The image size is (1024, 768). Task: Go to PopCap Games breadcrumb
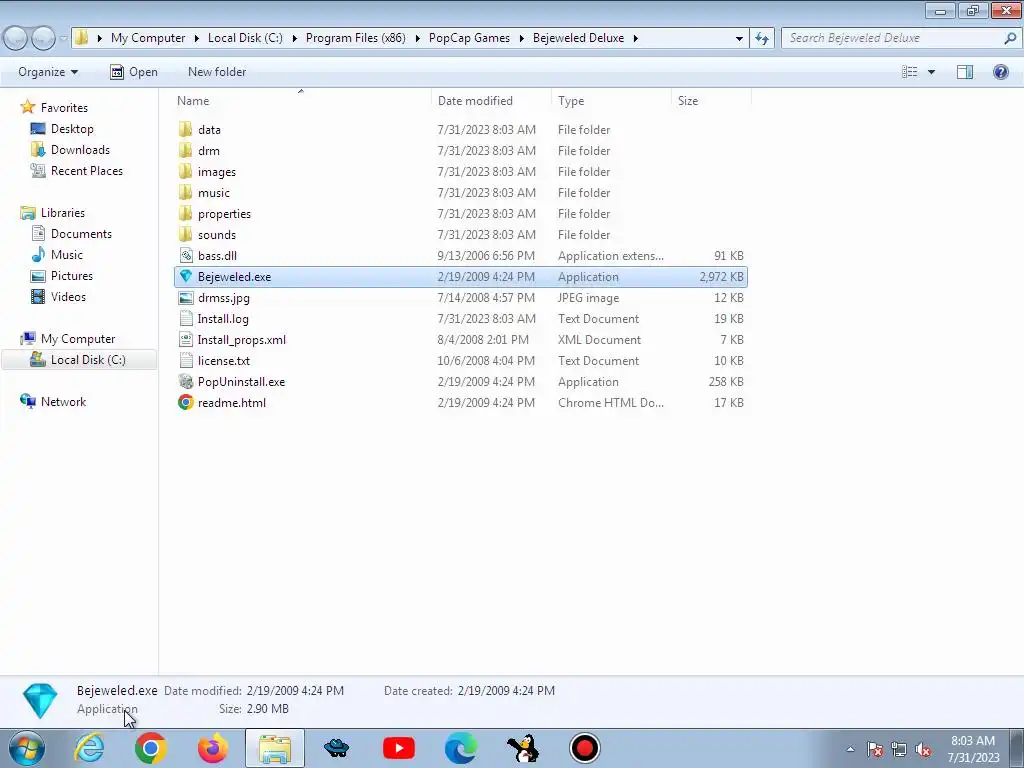469,38
